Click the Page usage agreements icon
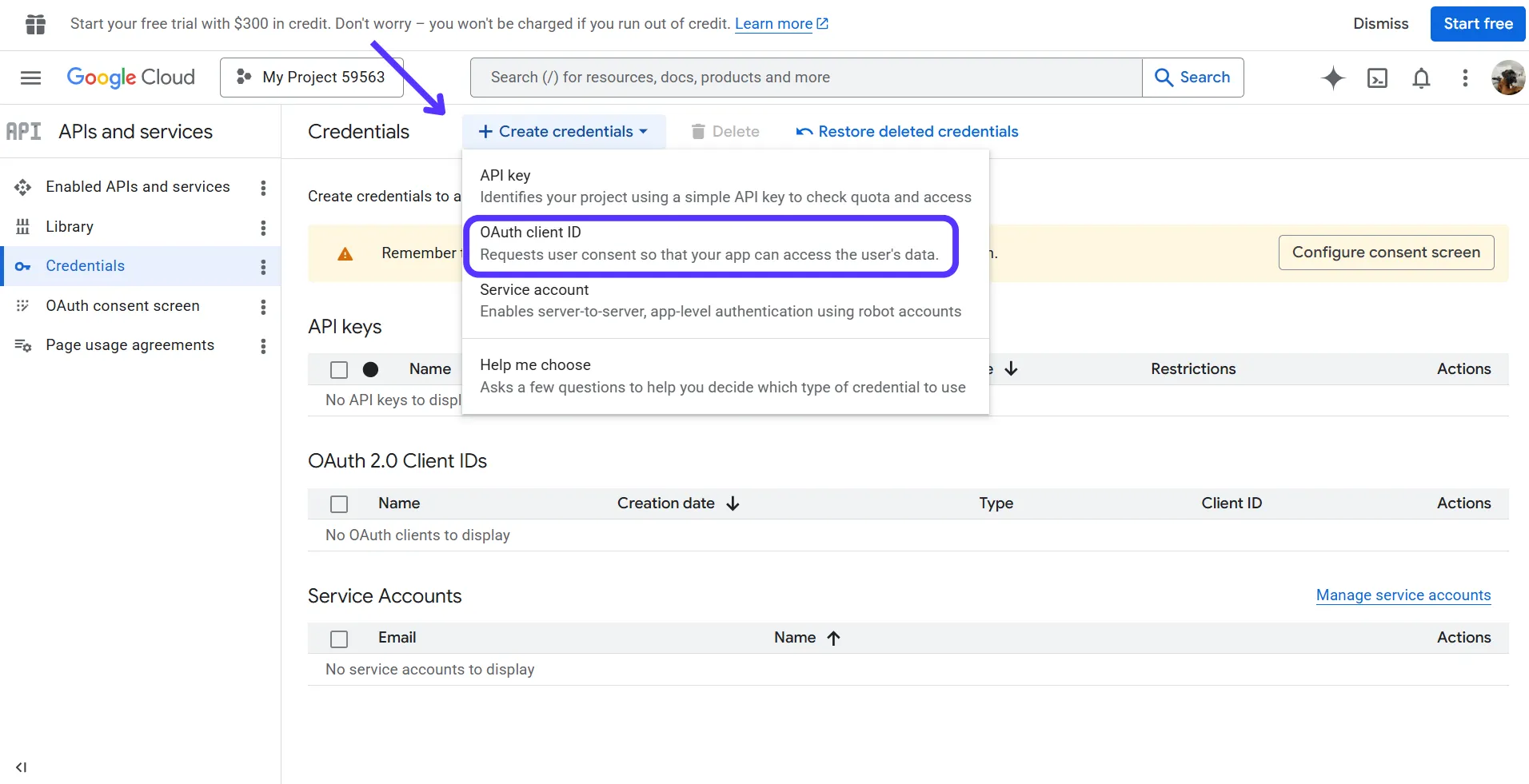Screen dimensions: 1529x784 pos(23,345)
